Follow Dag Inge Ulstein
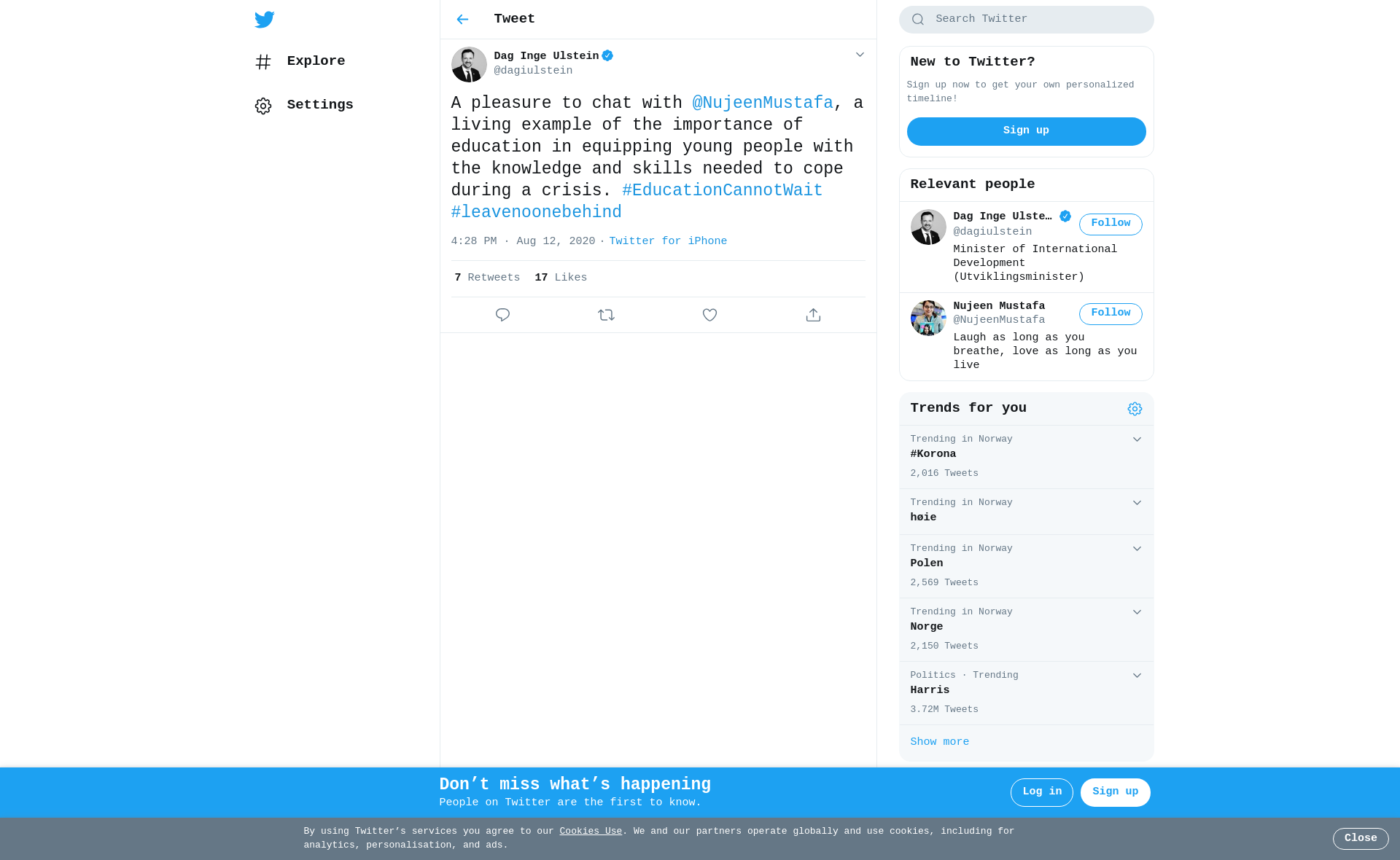 (1111, 224)
